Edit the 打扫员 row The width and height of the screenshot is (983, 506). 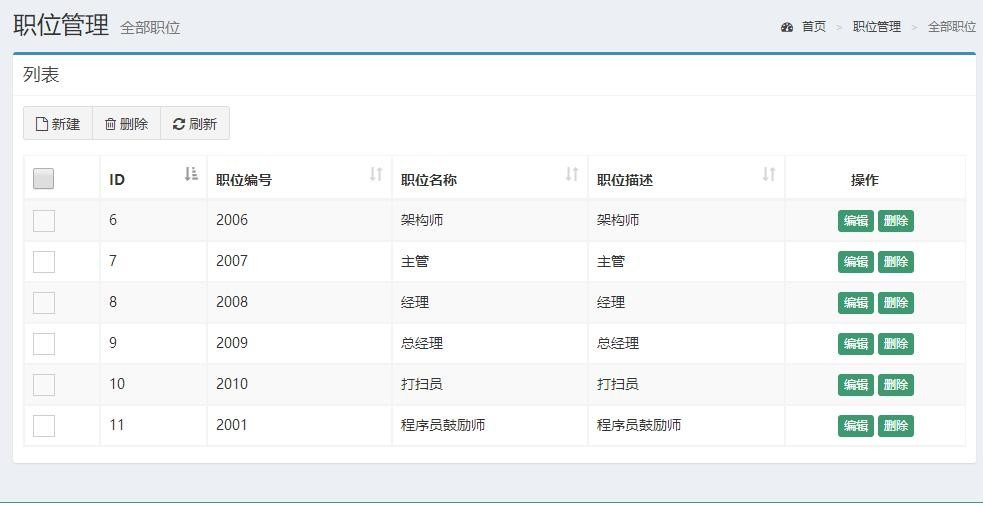856,385
